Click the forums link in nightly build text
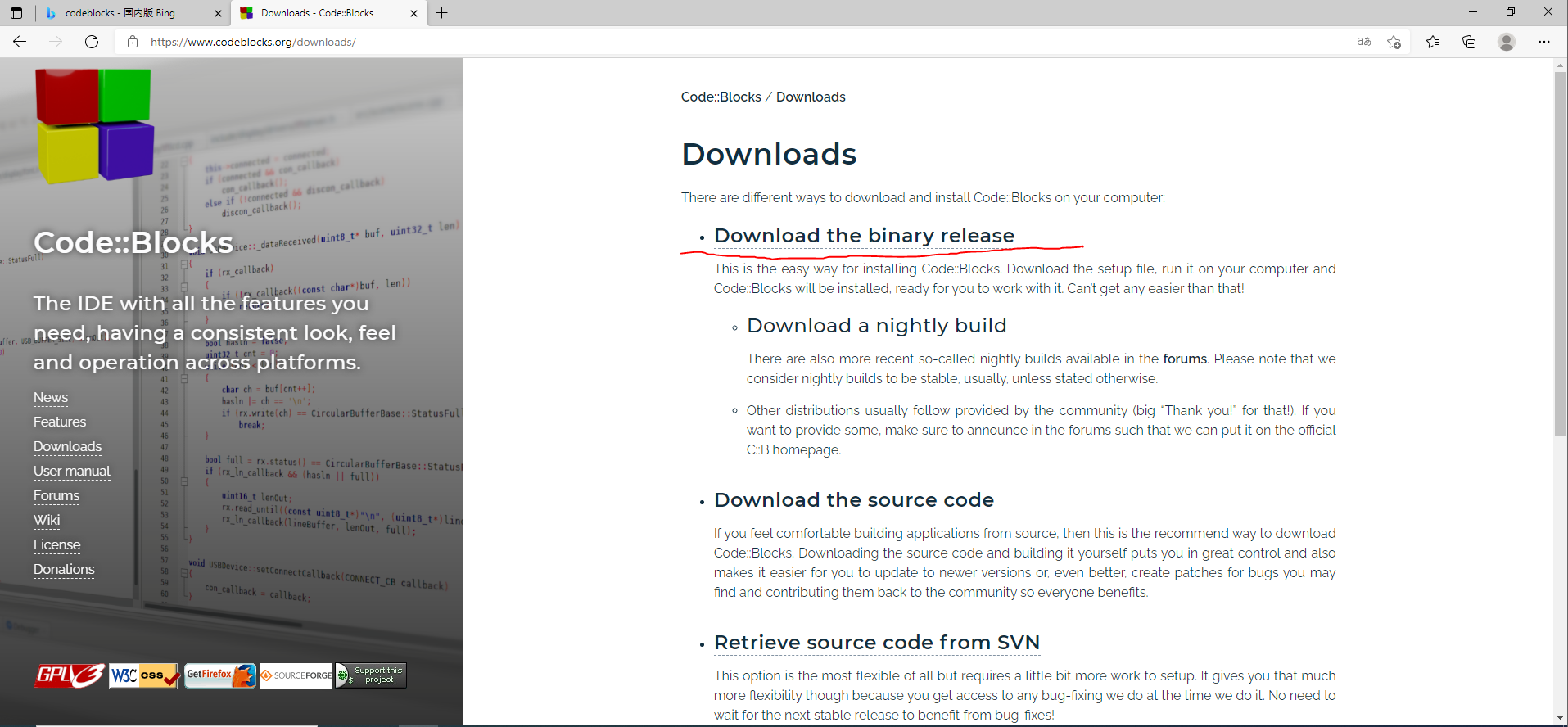Screen dimensions: 1568x727 coord(1185,359)
